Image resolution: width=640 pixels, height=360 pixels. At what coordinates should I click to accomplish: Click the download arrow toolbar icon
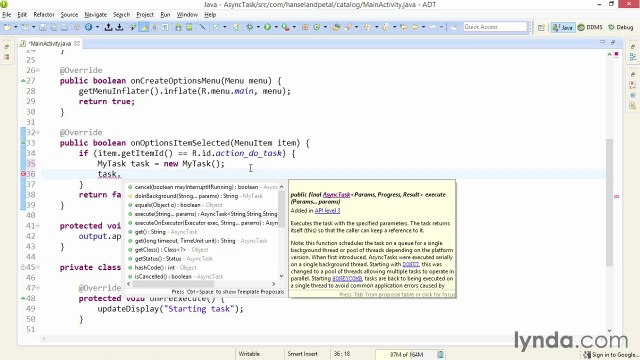coord(119,27)
